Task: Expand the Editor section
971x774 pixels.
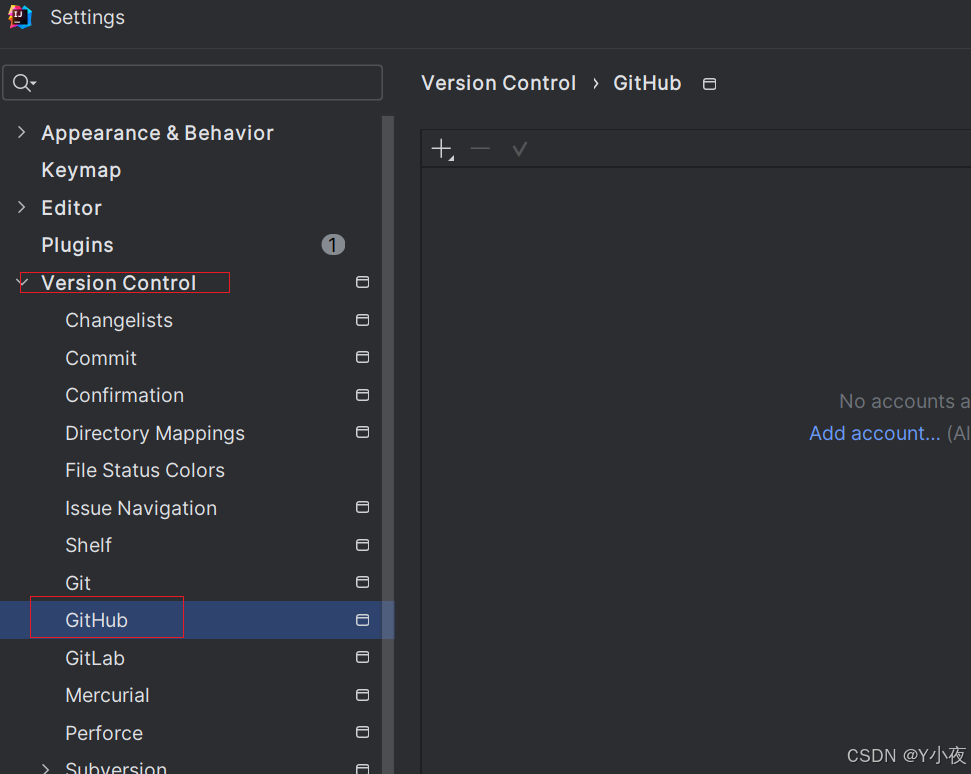Action: coord(22,207)
